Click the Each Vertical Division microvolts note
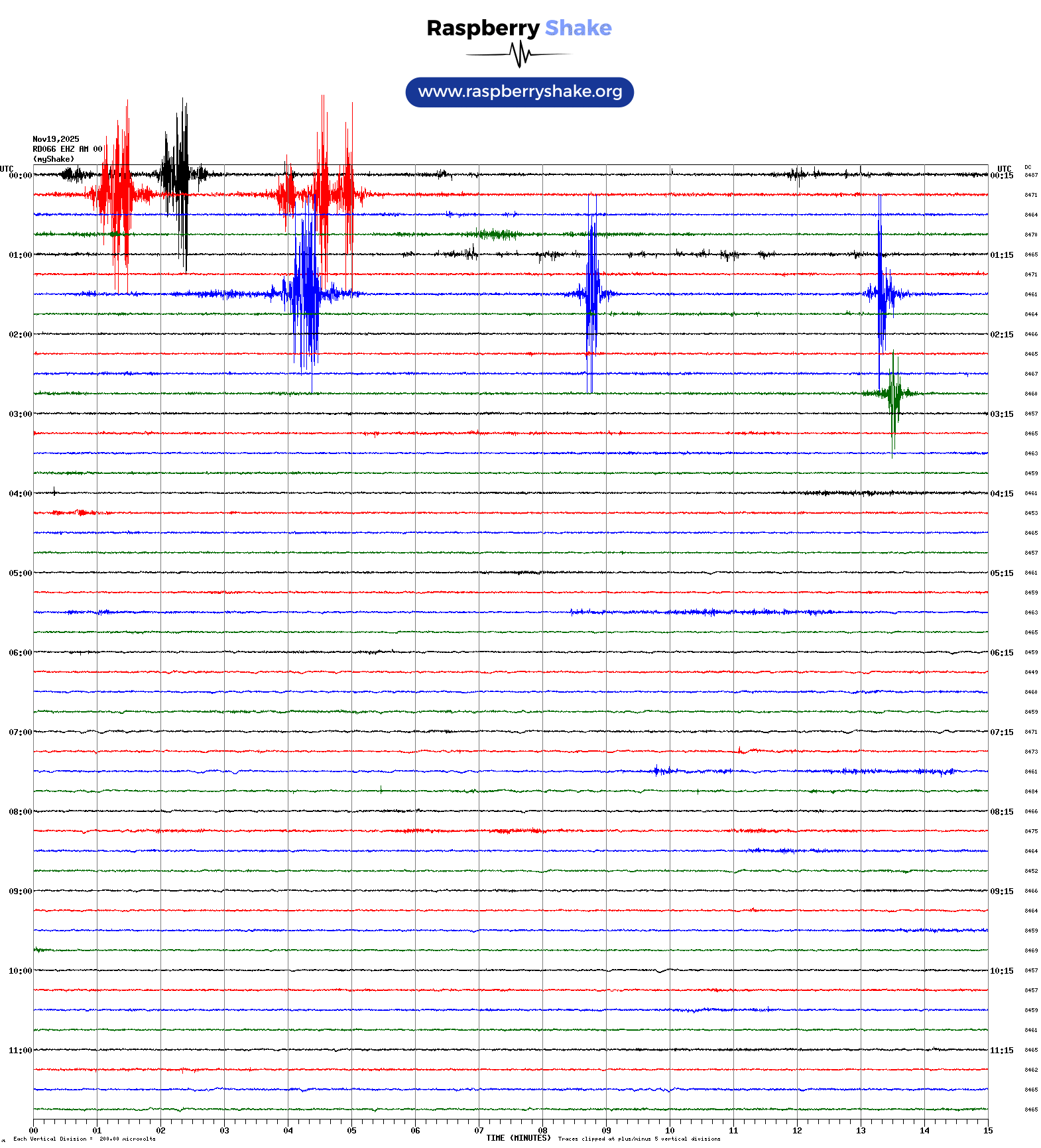Viewport: 1041px width, 1148px height. [84, 1139]
